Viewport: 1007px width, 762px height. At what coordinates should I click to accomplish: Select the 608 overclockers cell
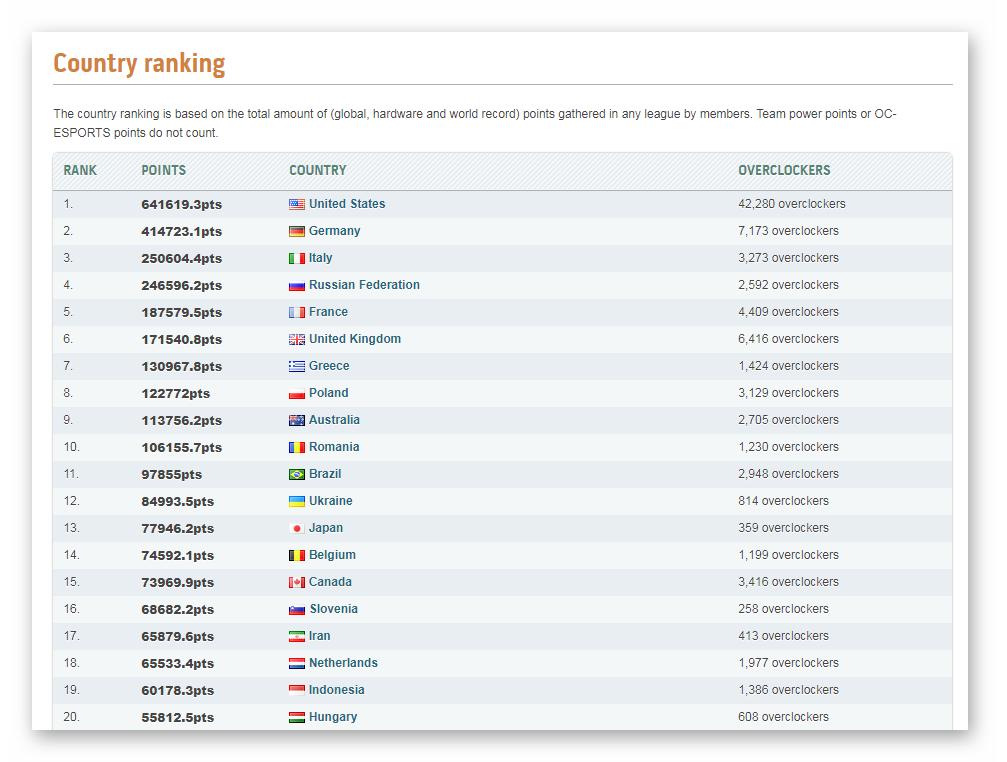(784, 716)
